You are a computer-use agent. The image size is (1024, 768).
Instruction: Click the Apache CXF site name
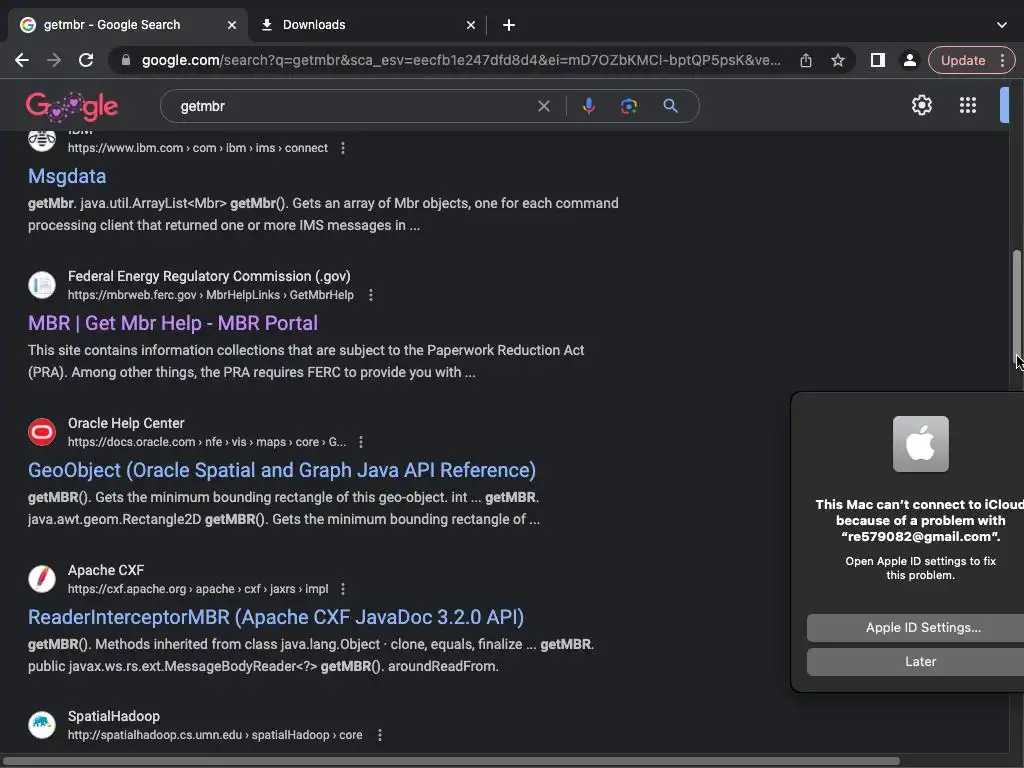(106, 570)
